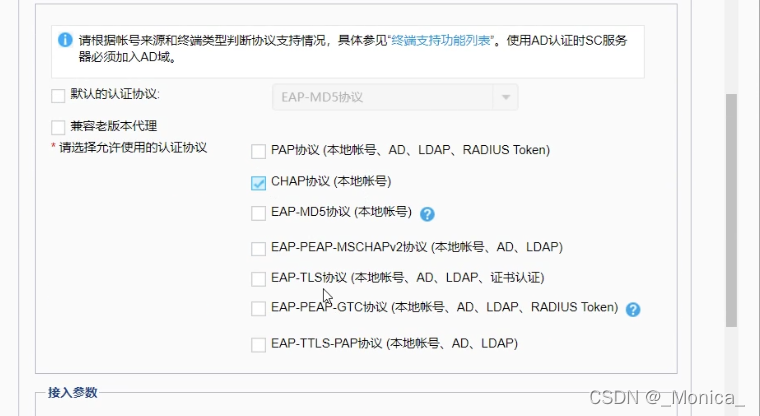Enable the 默认的认证协议 checkbox
The height and width of the screenshot is (416, 760).
click(x=58, y=96)
